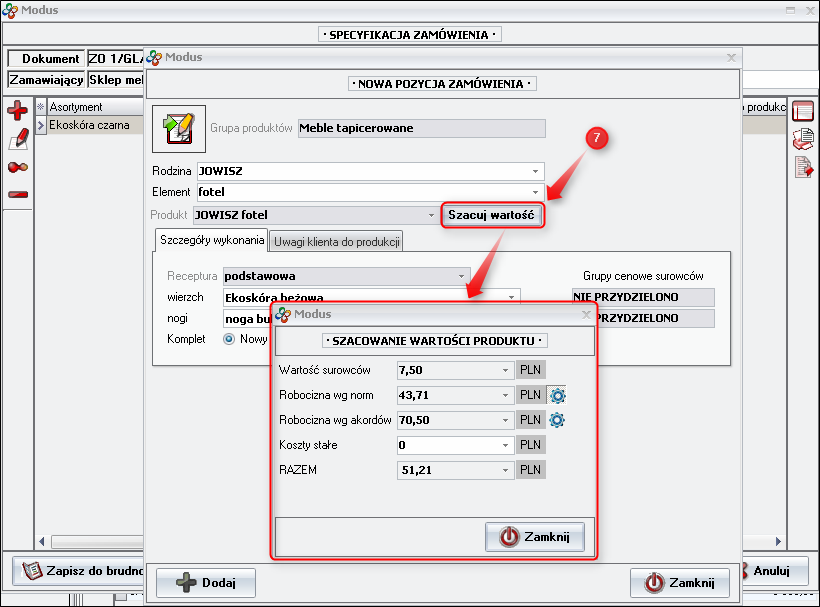The image size is (820, 607).
Task: Click the two red balls icon in left toolbar
Action: [17, 167]
